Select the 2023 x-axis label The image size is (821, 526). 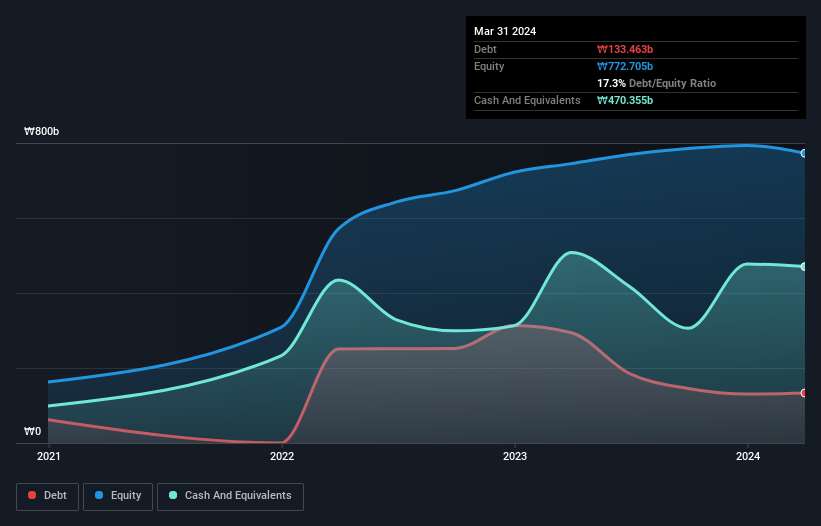click(515, 456)
